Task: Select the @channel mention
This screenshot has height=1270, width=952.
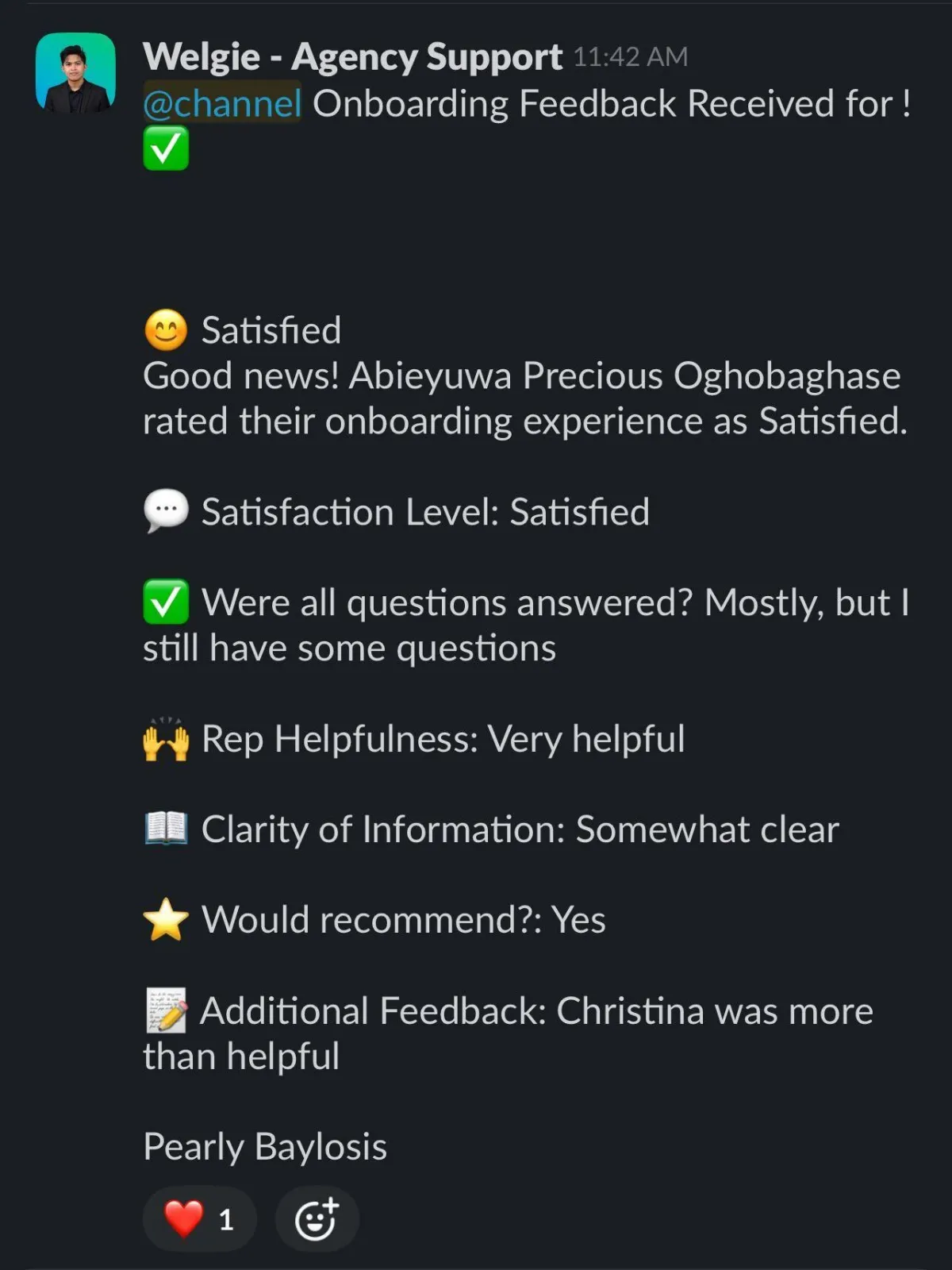Action: pyautogui.click(x=222, y=104)
